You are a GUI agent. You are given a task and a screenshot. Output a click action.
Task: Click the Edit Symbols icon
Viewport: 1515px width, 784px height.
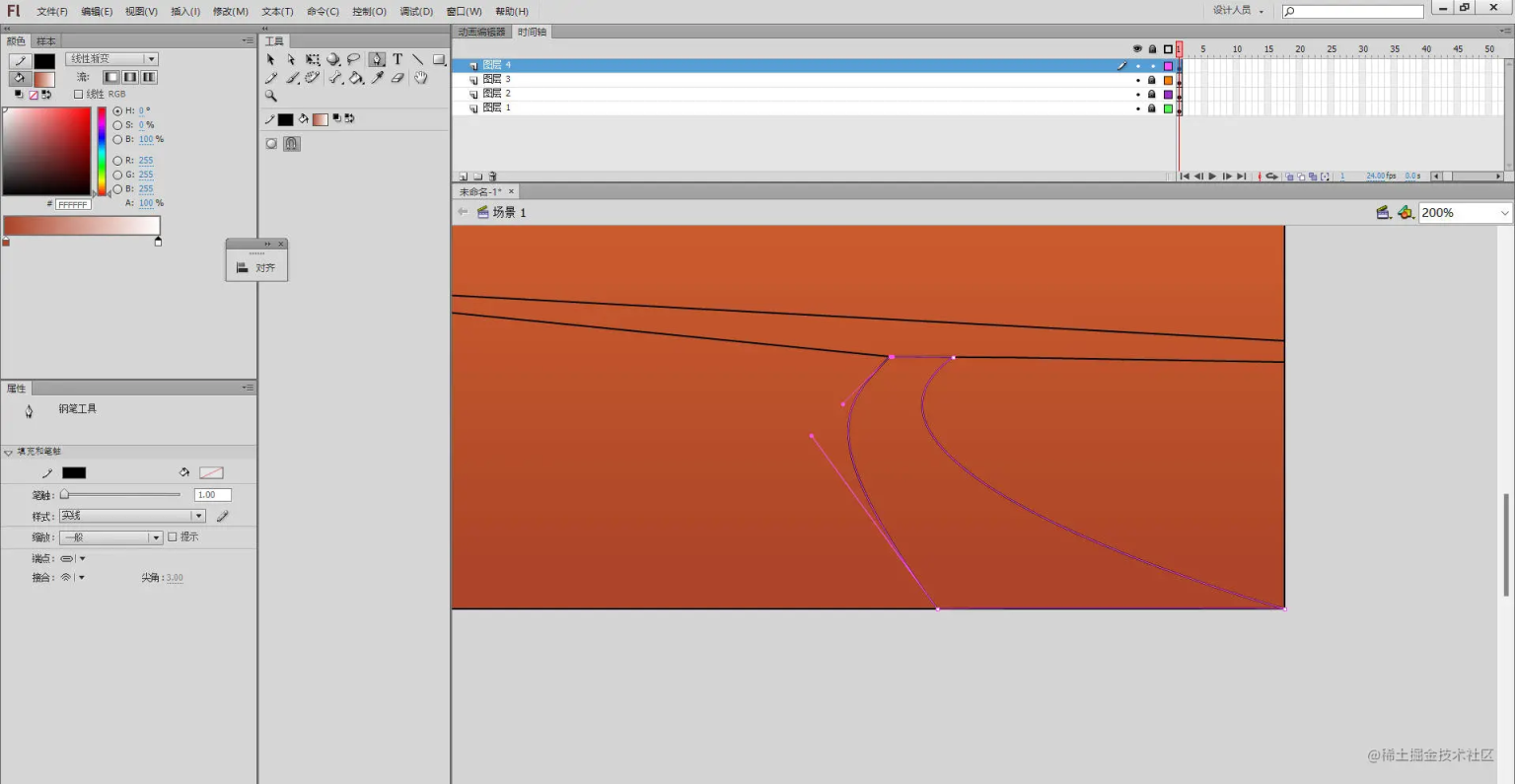[1406, 213]
